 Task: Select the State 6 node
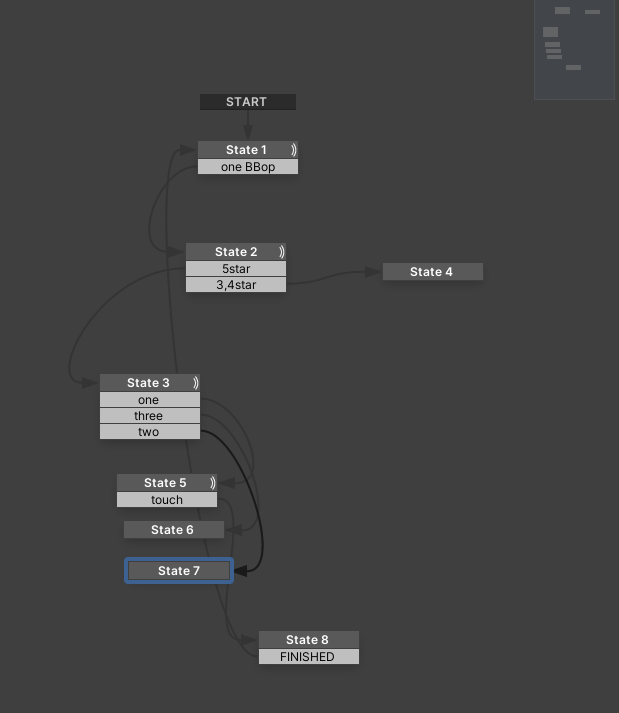click(173, 530)
